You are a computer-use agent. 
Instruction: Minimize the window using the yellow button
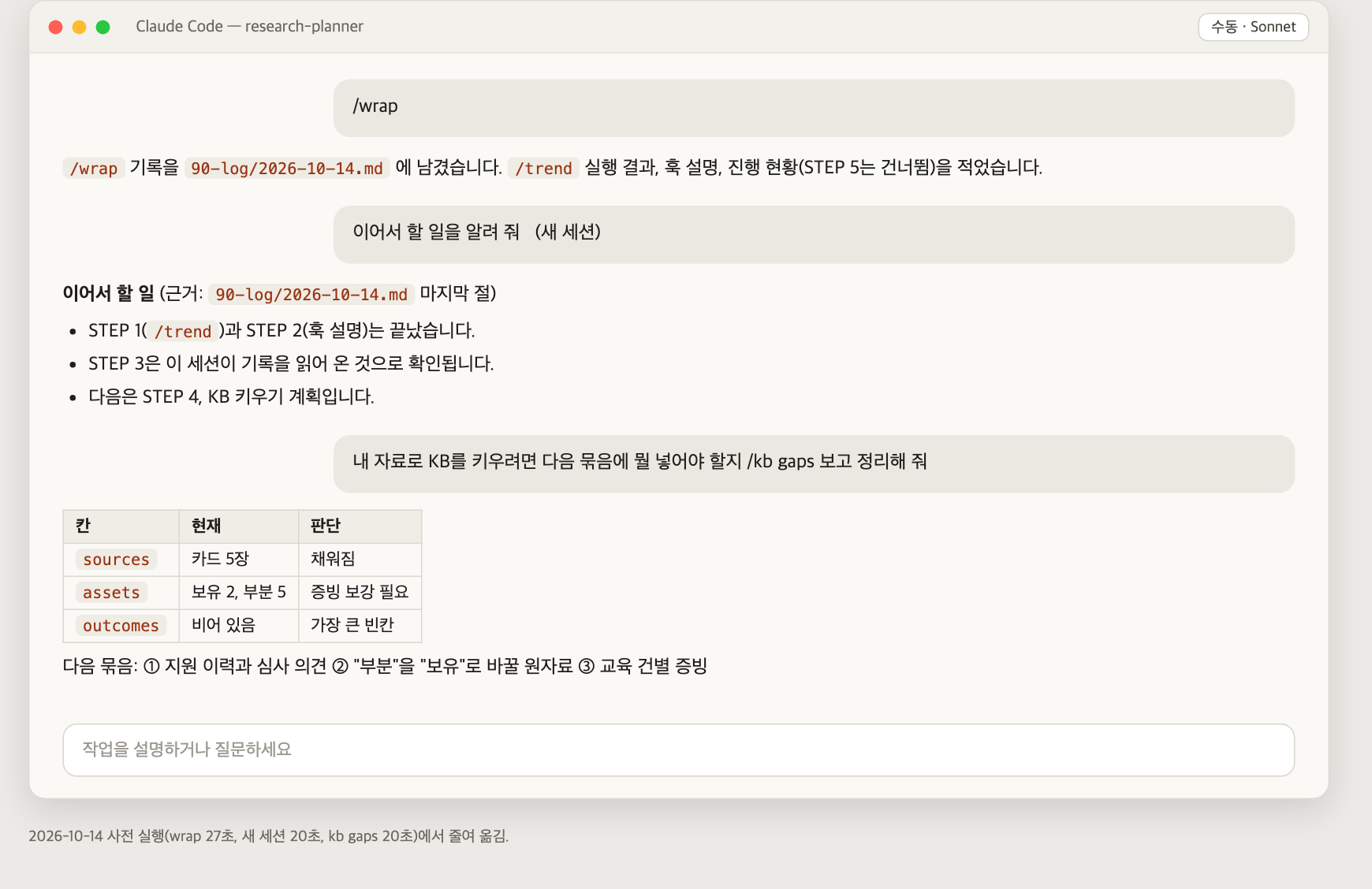[x=79, y=27]
